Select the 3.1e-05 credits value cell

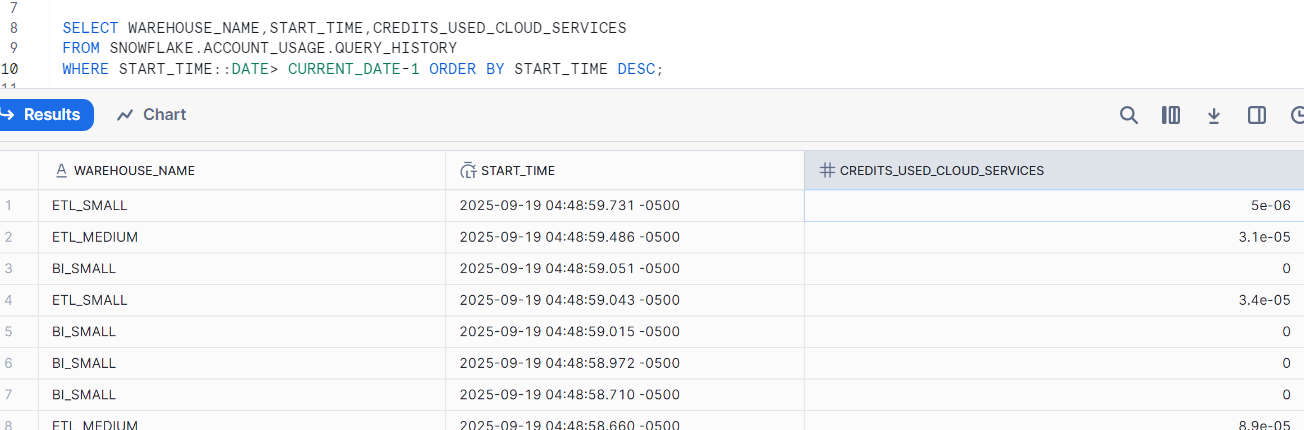point(1054,237)
